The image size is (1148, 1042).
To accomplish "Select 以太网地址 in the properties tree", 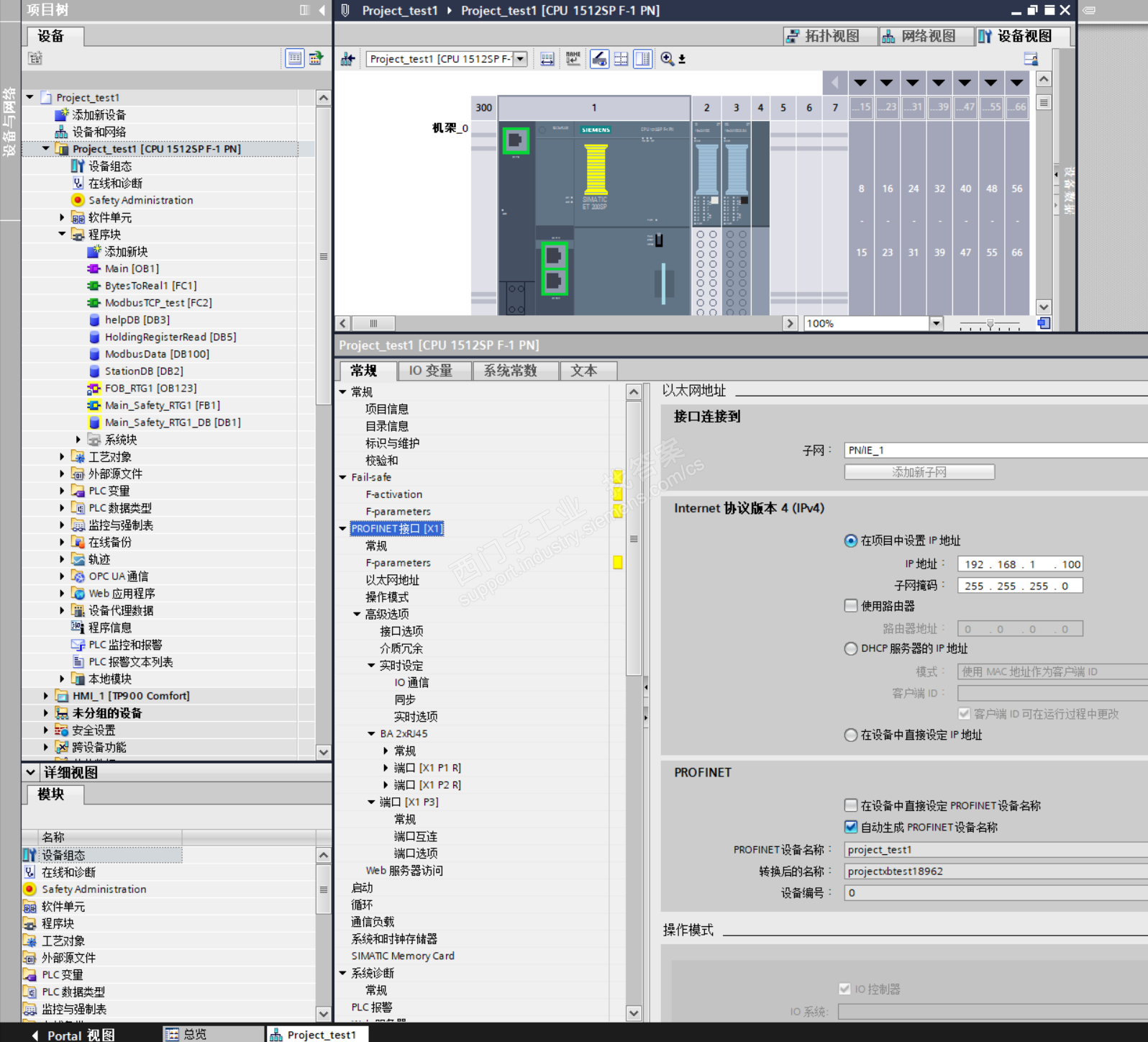I will point(392,580).
